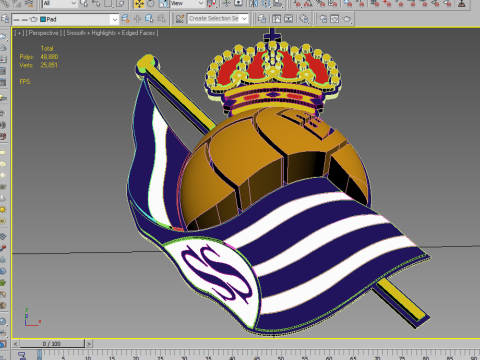Select the Select and Link tool
Viewport: 480px width, 360px height.
5,4
